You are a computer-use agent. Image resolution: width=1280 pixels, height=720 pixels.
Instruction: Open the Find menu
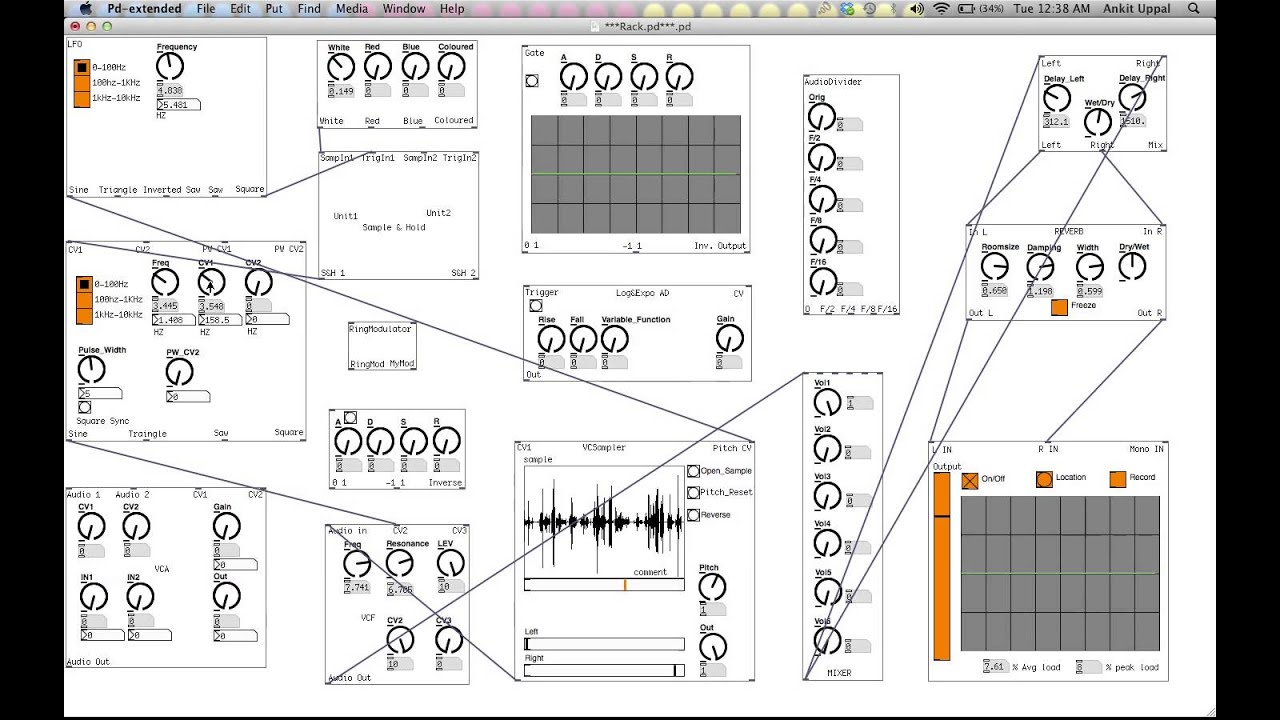(309, 9)
